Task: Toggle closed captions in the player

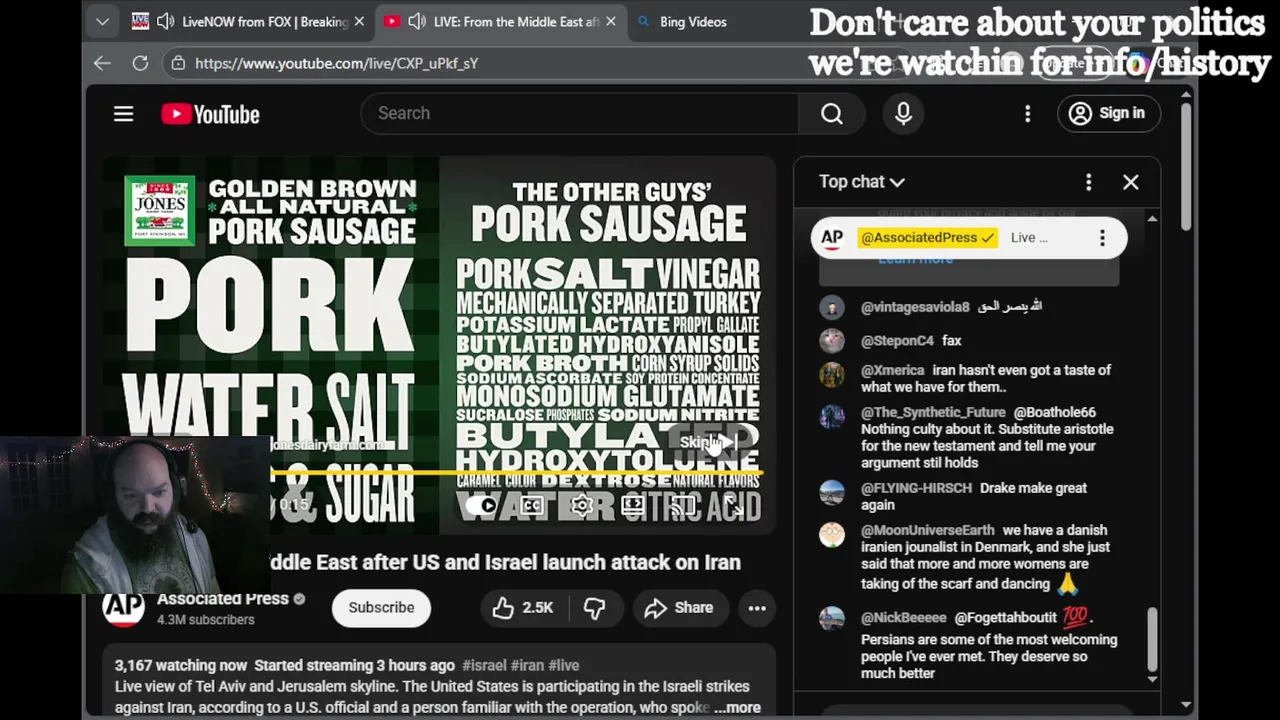Action: click(532, 505)
